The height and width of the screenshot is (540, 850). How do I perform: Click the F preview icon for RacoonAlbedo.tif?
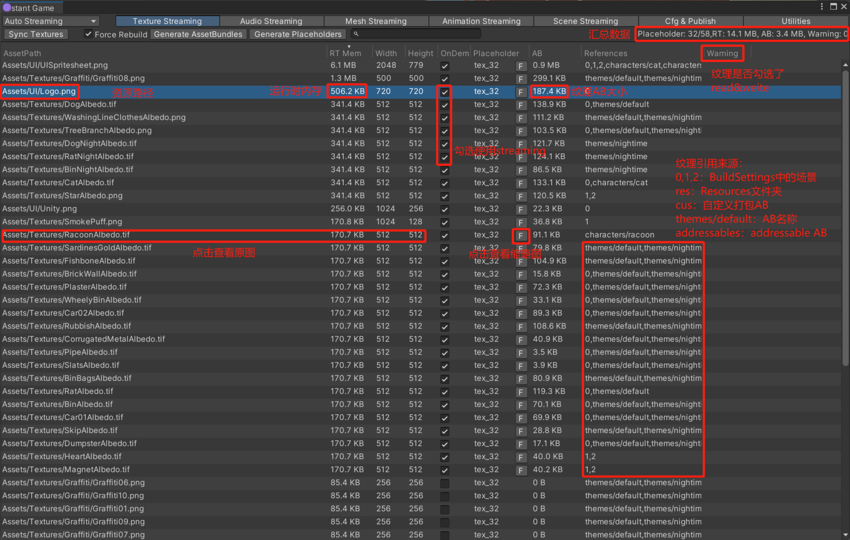[521, 235]
